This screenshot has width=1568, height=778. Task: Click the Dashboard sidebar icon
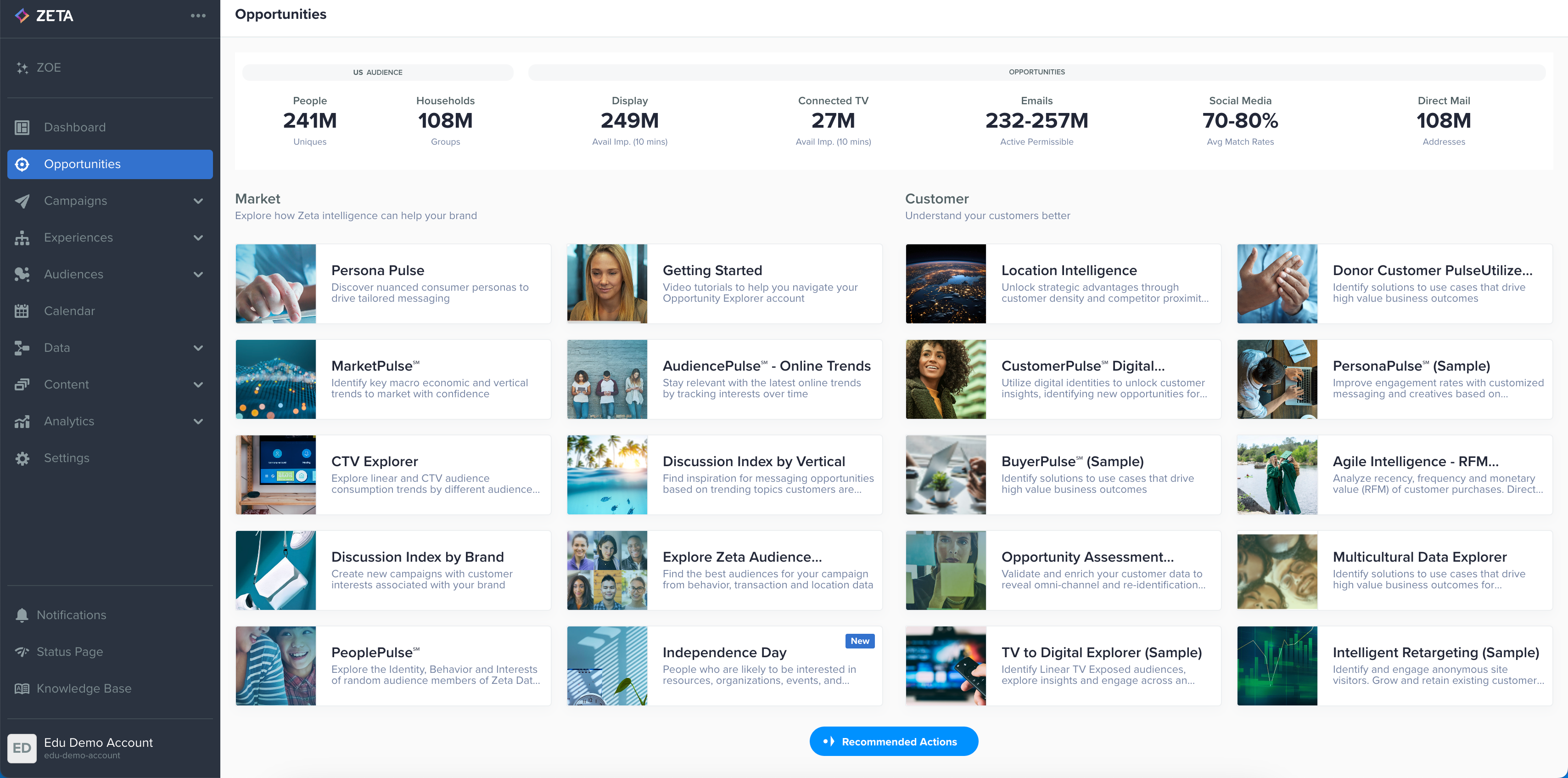22,127
